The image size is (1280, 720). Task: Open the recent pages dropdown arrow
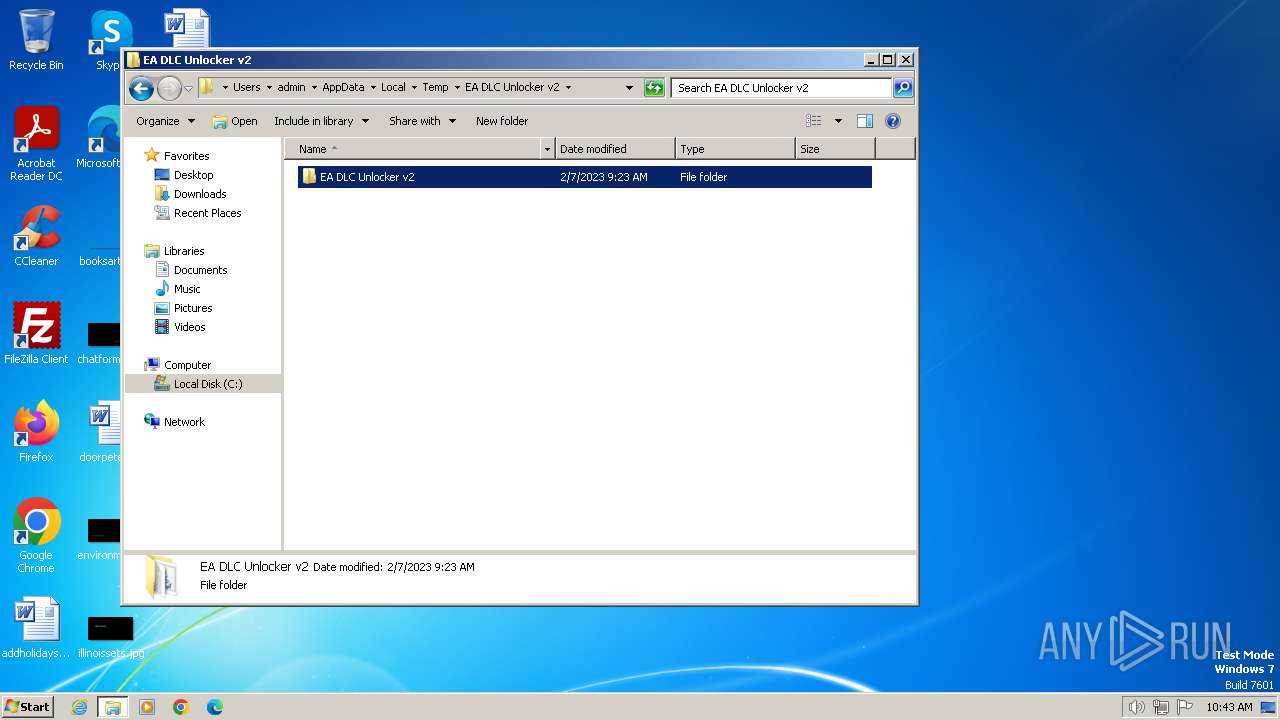(188, 88)
